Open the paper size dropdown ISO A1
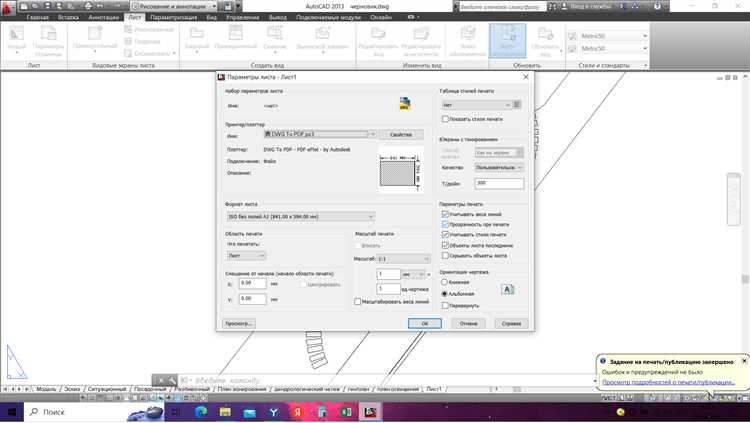This screenshot has height=423, width=750. pyautogui.click(x=300, y=217)
